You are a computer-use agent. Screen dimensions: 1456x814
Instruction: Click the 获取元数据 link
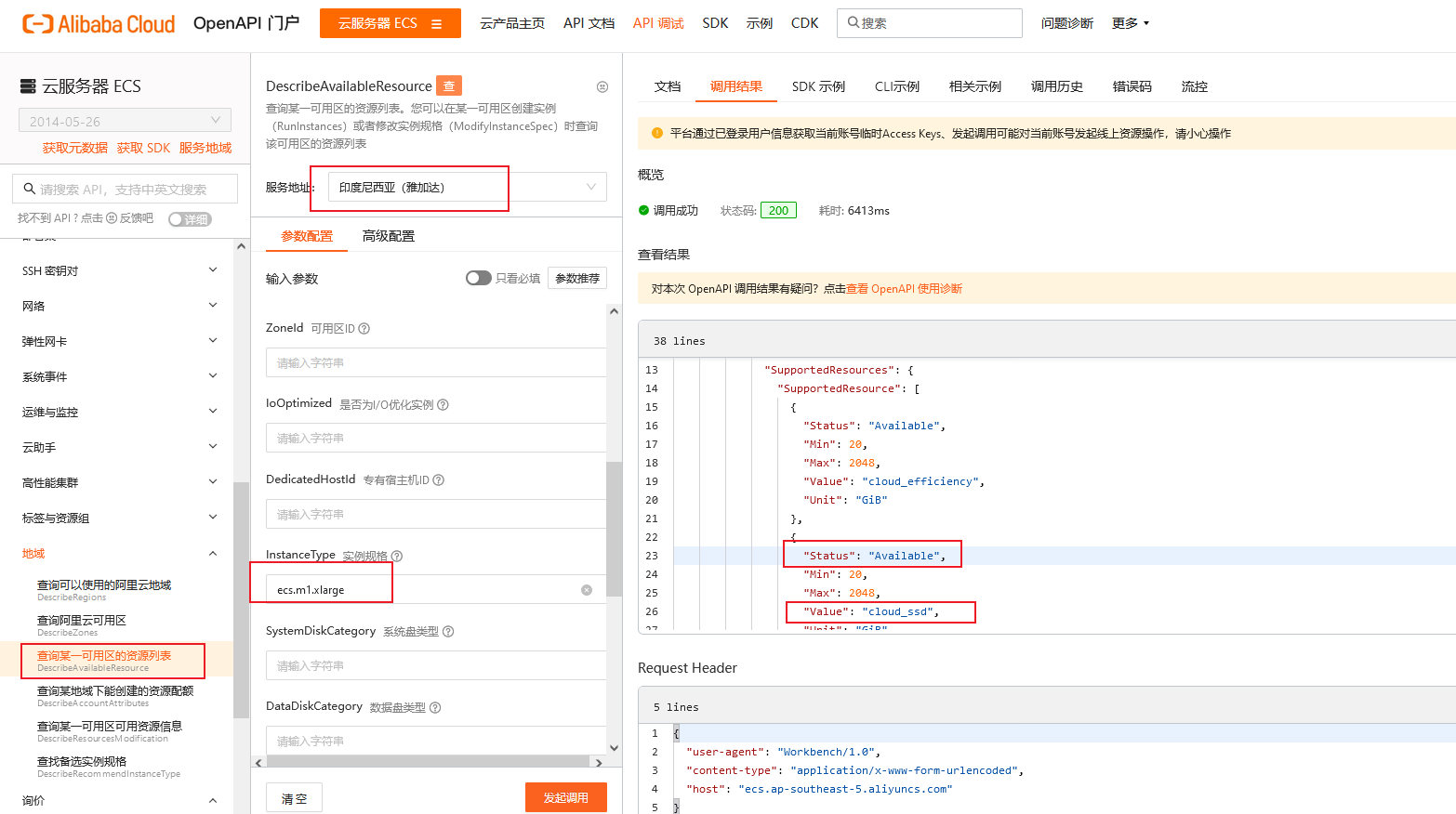(x=75, y=148)
